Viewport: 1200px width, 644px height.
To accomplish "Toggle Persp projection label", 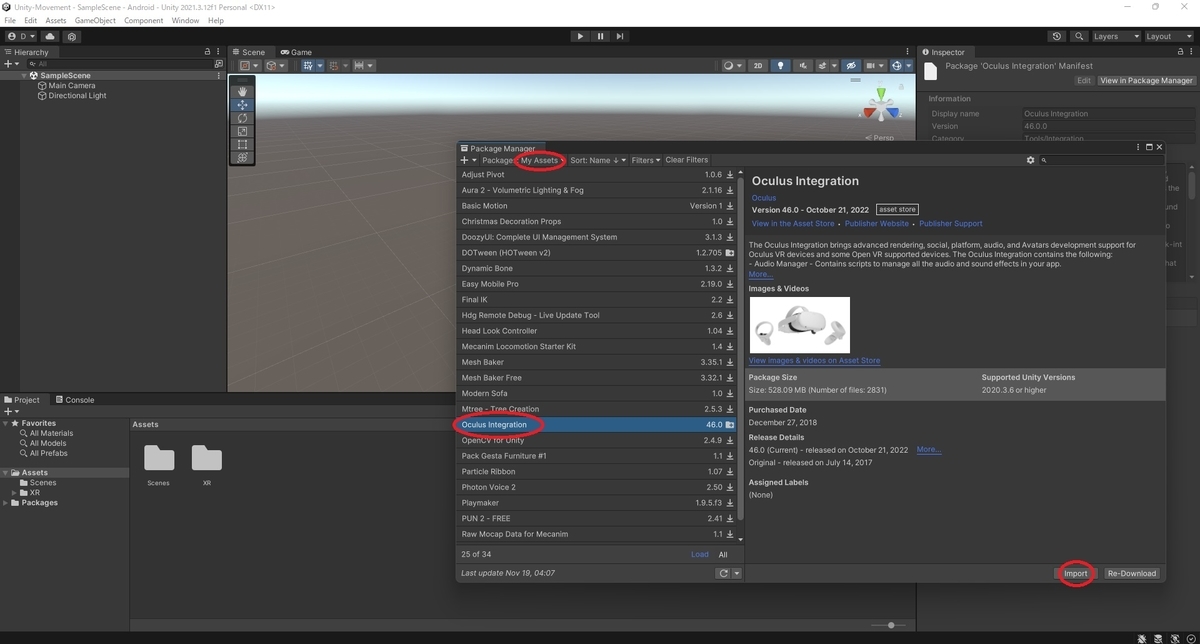I will point(882,138).
